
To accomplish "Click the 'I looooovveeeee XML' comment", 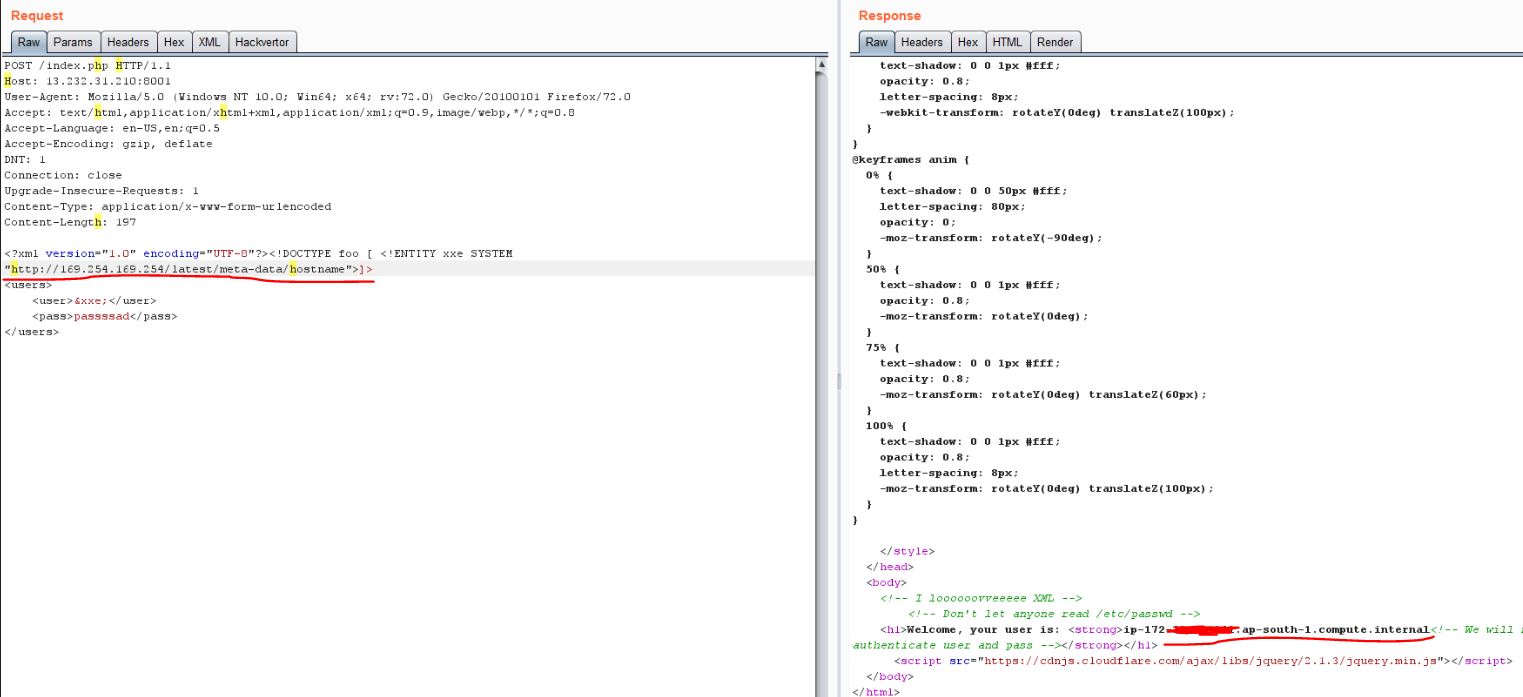I will tap(981, 598).
